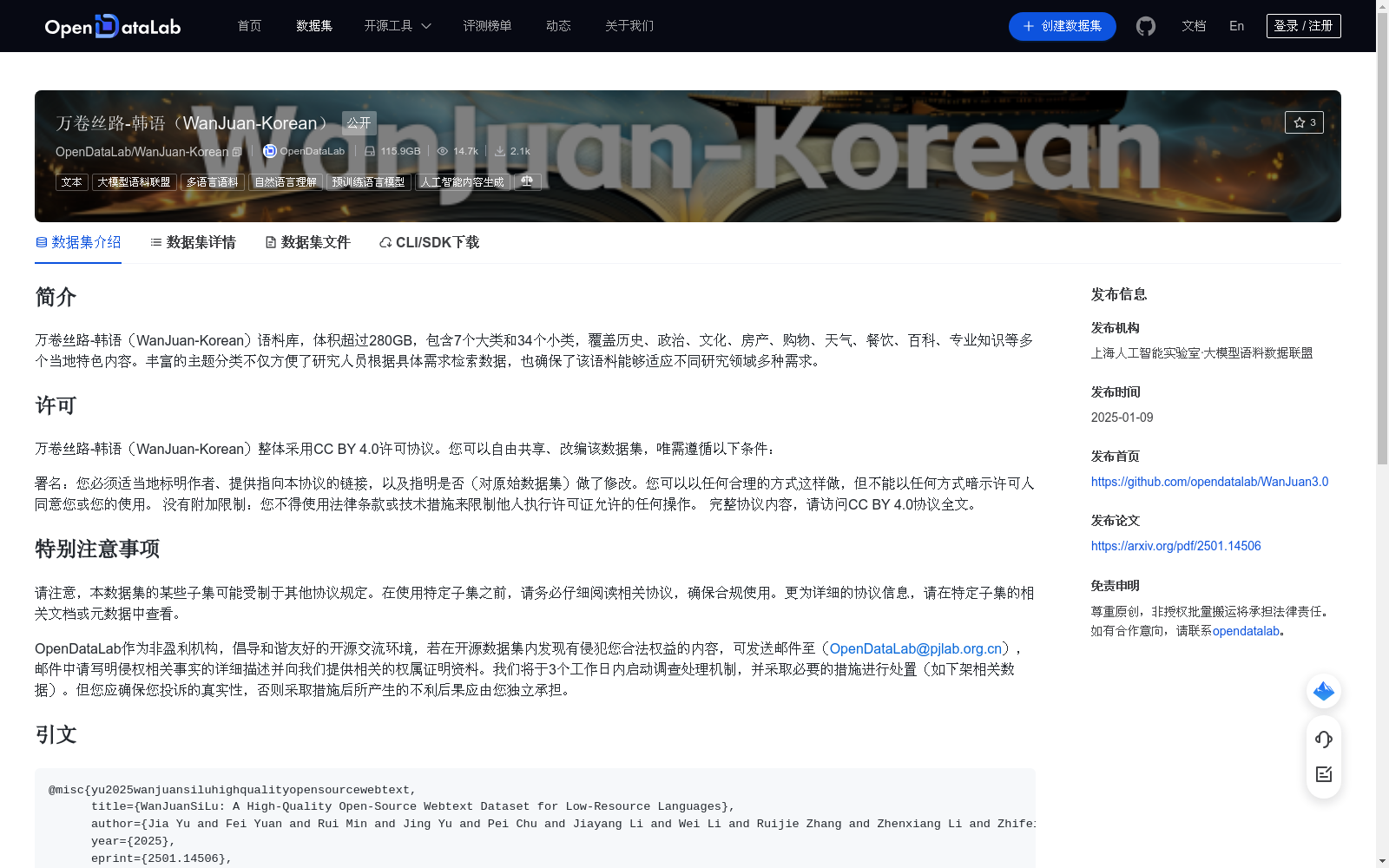Open the arxiv.org/pdf/2501.14506 link
This screenshot has height=868, width=1389.
pyautogui.click(x=1175, y=546)
